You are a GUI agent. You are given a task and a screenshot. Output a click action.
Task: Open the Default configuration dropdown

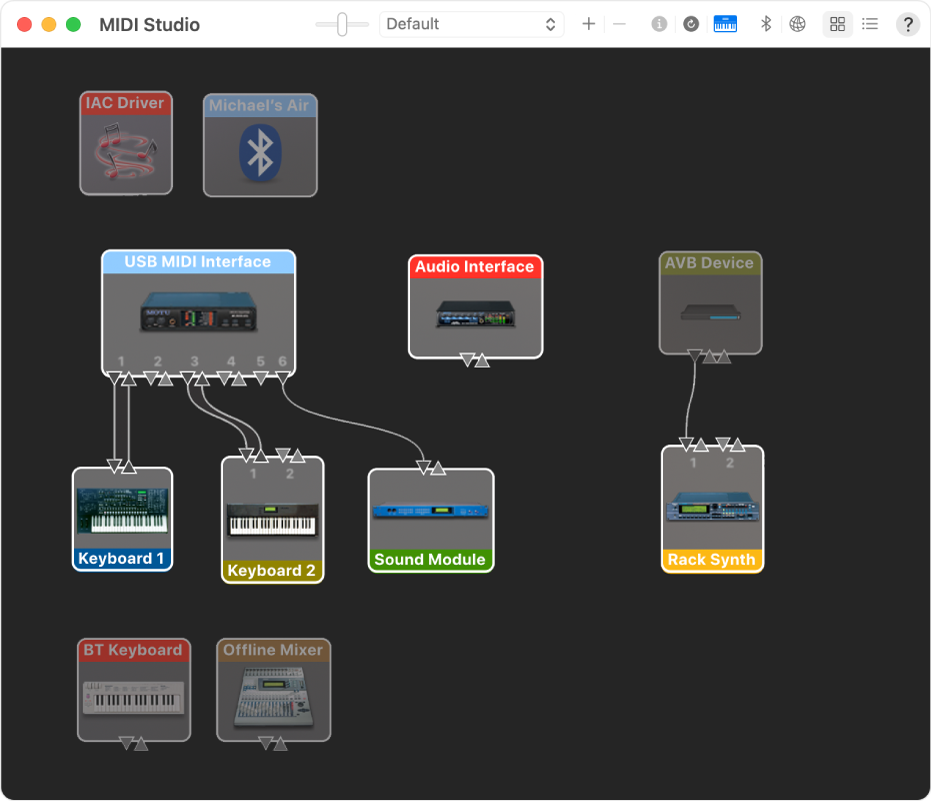pyautogui.click(x=471, y=23)
